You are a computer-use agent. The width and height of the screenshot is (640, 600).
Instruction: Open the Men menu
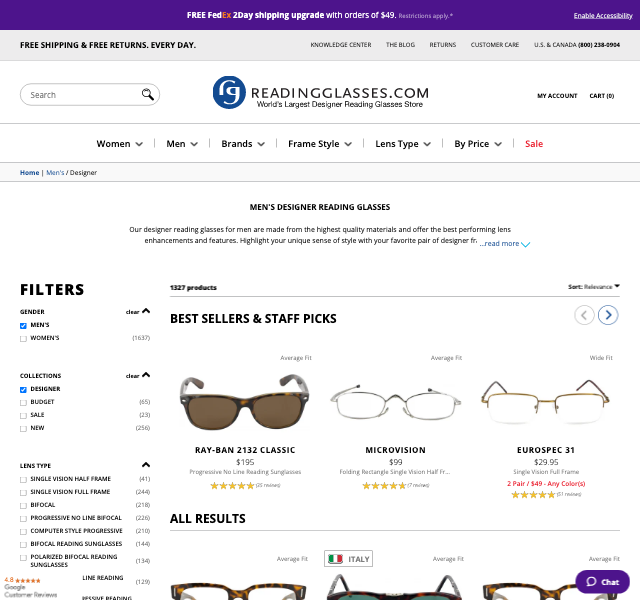182,144
